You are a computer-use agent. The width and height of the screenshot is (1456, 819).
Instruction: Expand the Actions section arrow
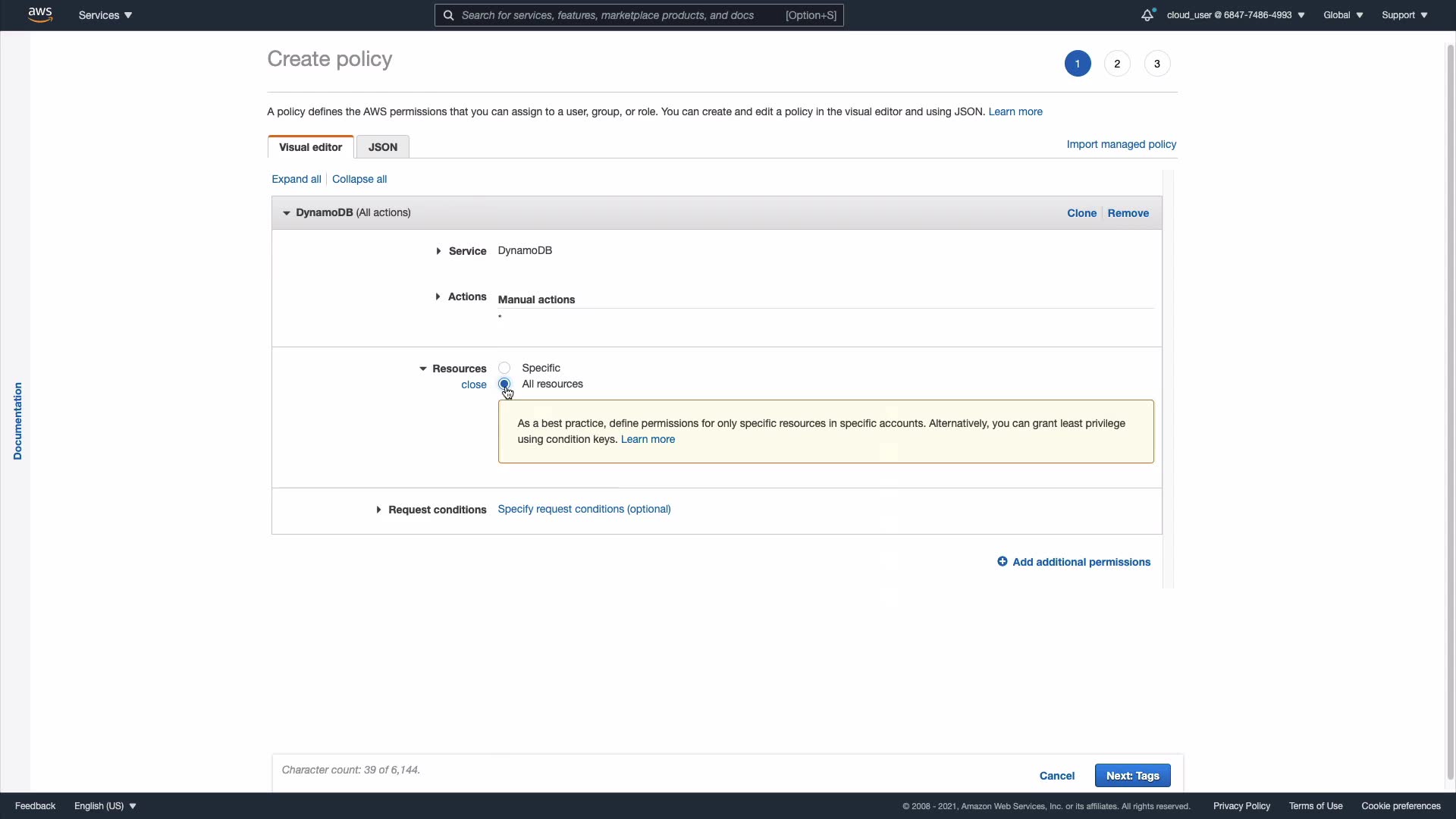click(x=438, y=297)
